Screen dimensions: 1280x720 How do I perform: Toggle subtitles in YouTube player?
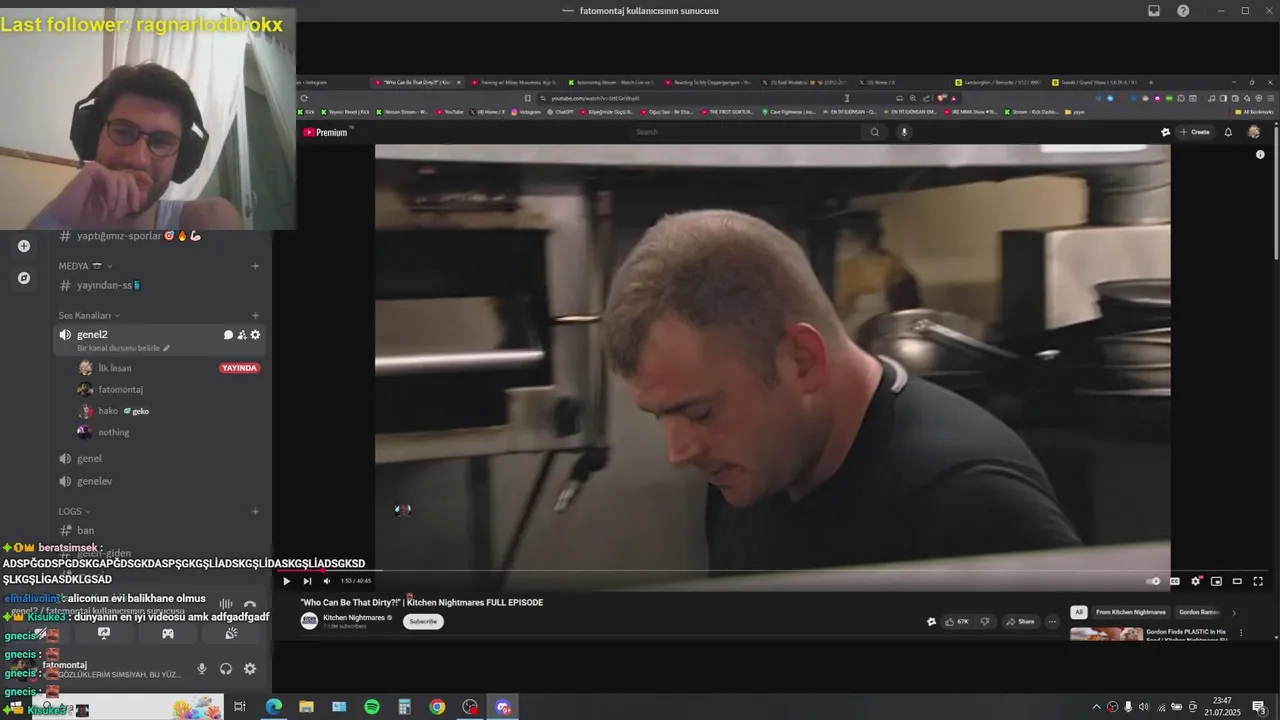[x=1175, y=581]
